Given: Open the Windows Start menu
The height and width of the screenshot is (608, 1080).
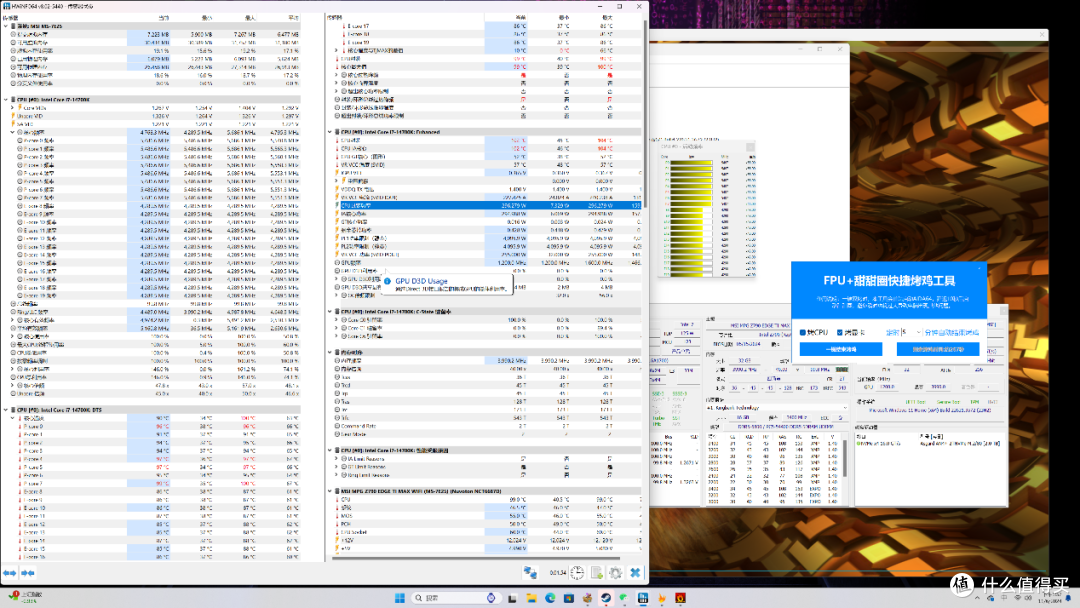Looking at the screenshot, I should pyautogui.click(x=399, y=598).
